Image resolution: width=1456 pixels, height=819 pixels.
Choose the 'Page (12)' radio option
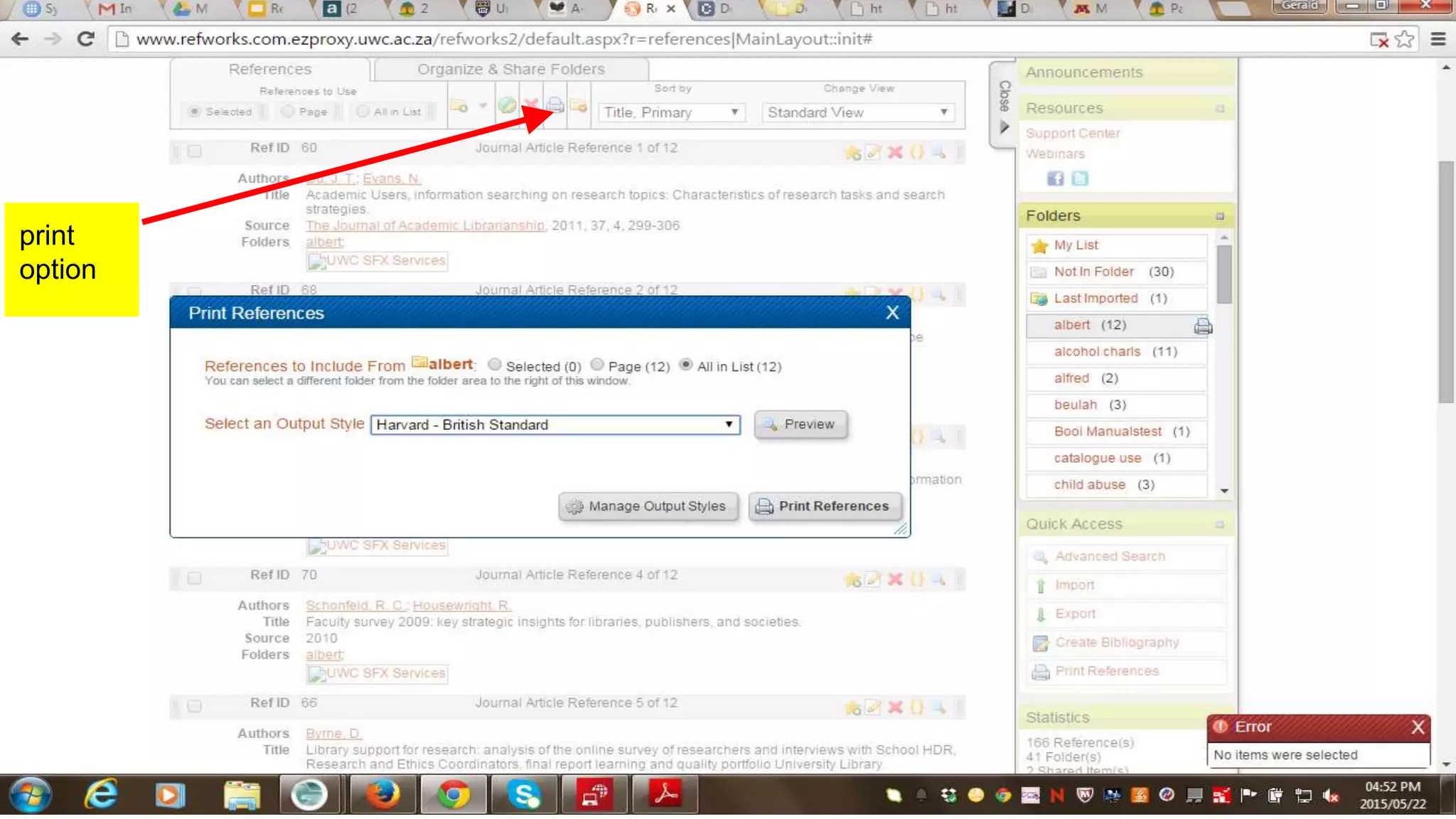tap(597, 365)
